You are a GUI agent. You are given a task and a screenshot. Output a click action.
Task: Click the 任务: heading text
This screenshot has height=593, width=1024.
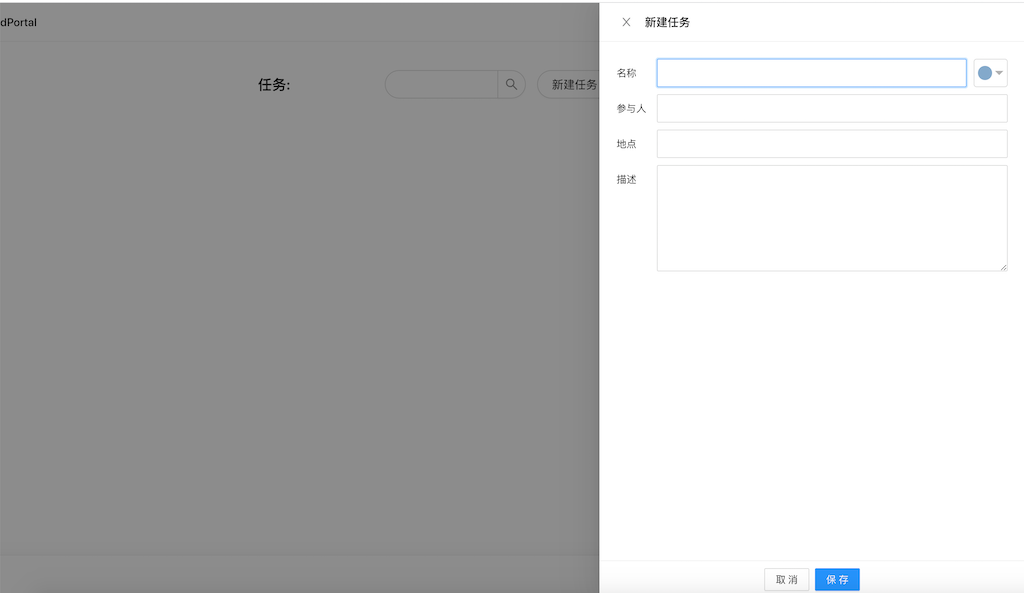pos(274,84)
